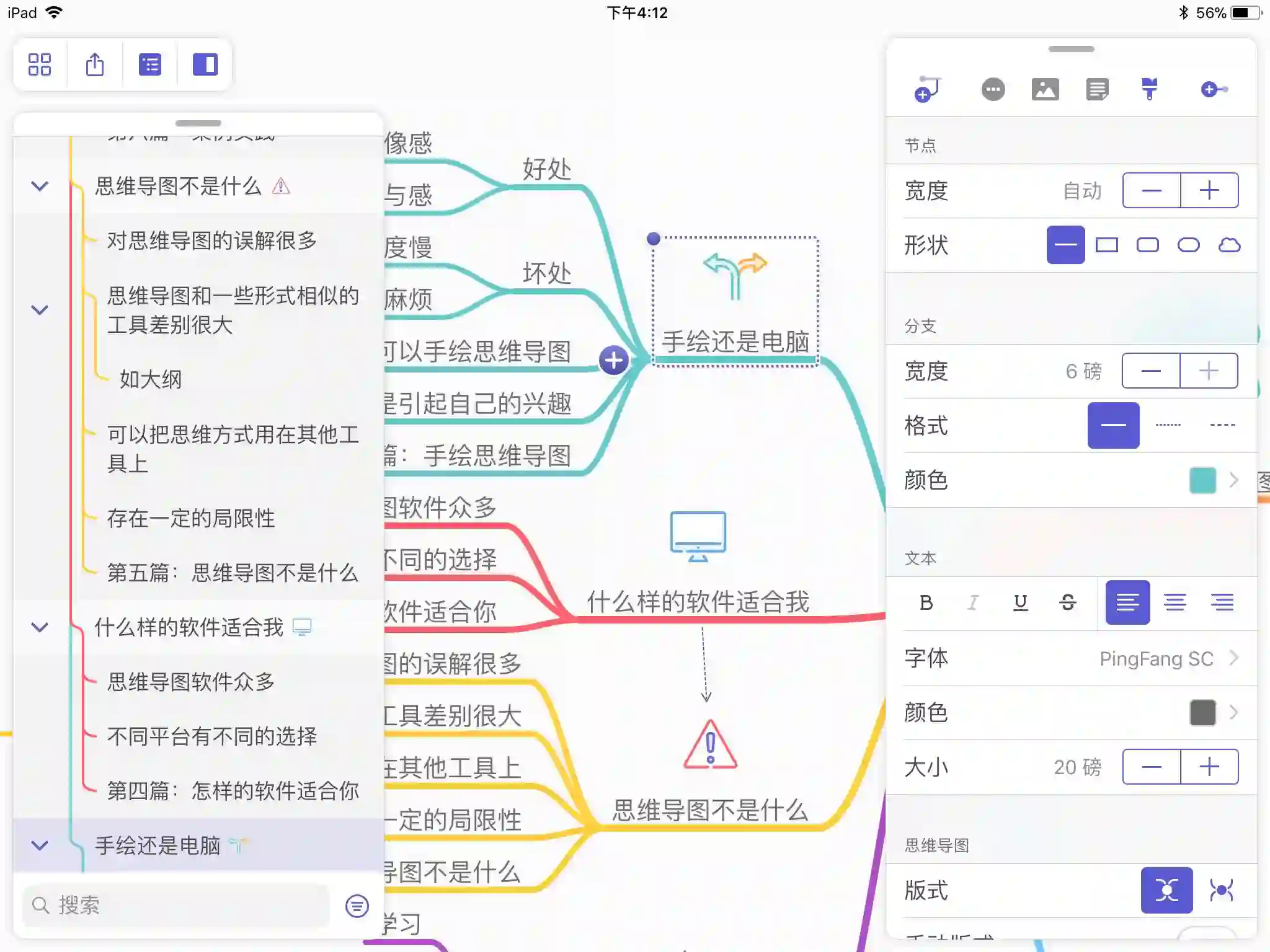The image size is (1270, 952).
Task: Tap the add child node plus button
Action: click(x=614, y=360)
